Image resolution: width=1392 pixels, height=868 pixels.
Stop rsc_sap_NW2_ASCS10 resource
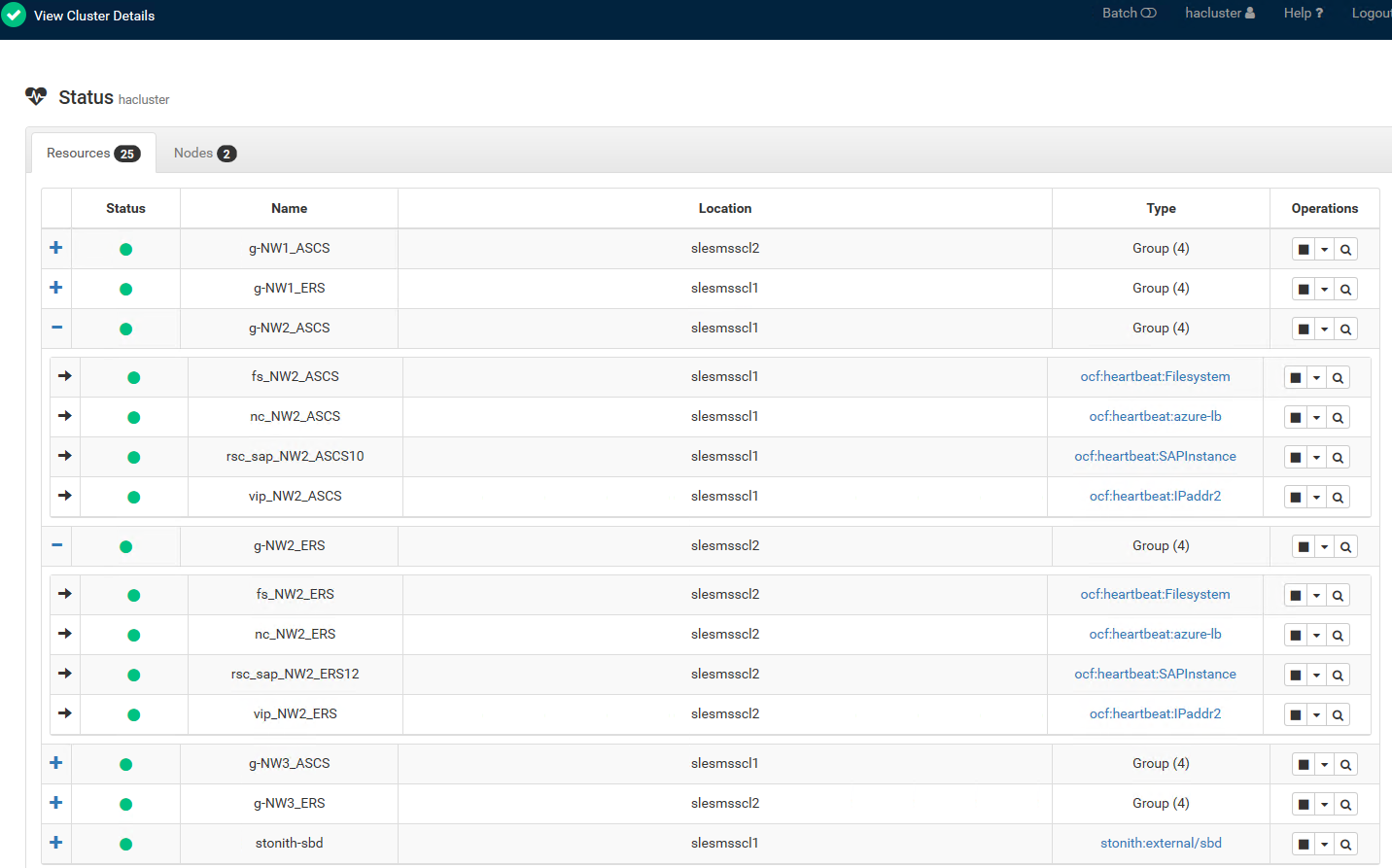pos(1296,458)
